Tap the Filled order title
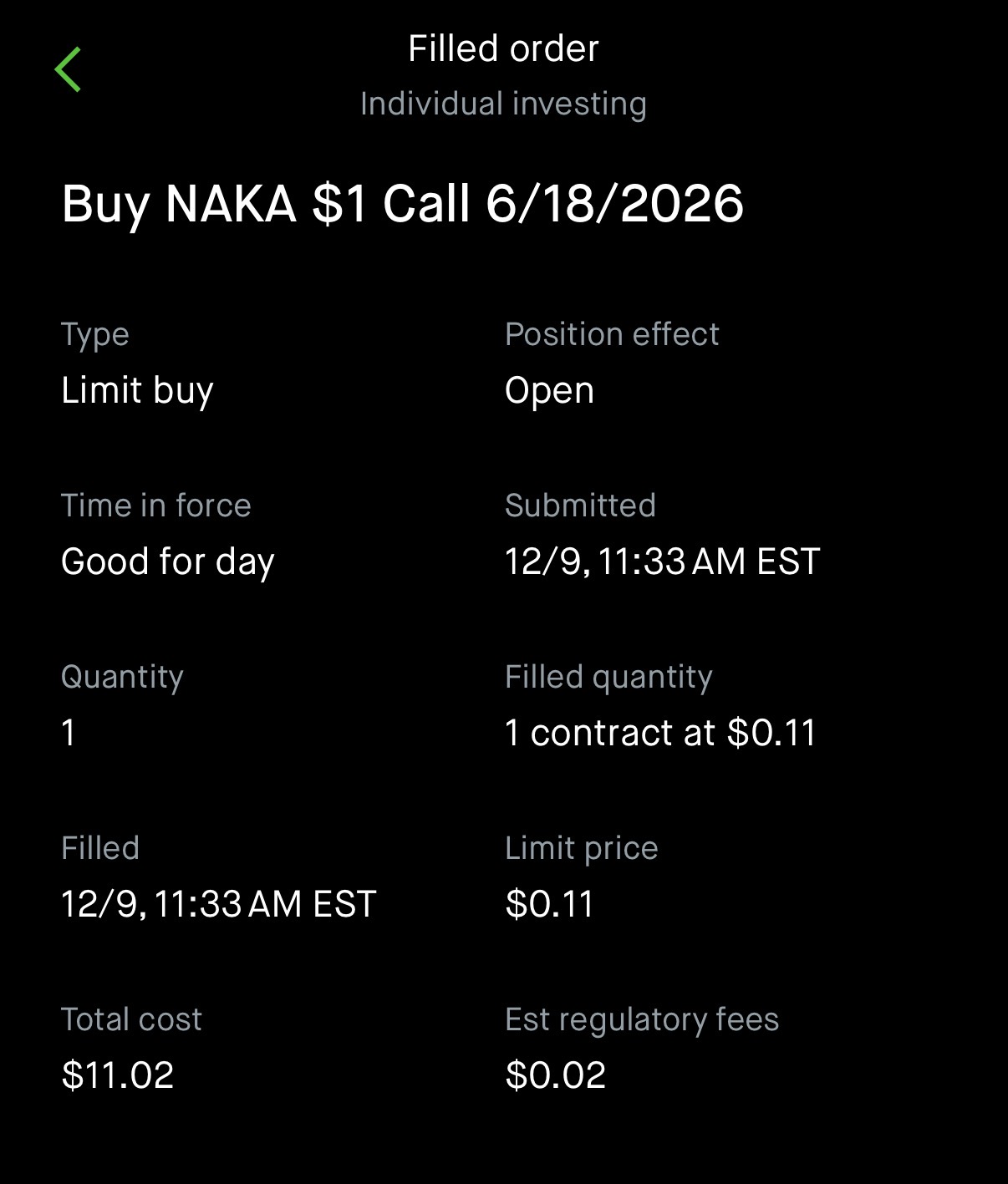Image resolution: width=1008 pixels, height=1184 pixels. (x=503, y=48)
